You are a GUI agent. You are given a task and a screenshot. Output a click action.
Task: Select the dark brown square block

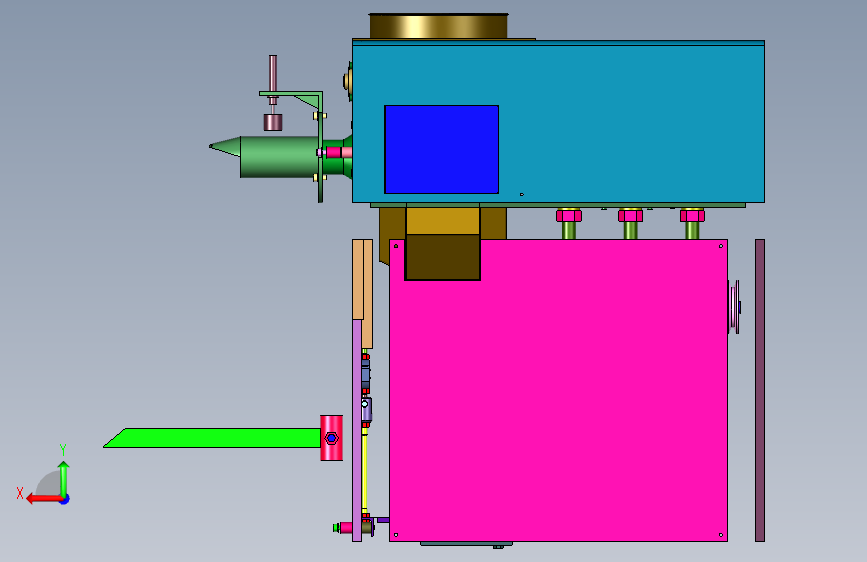coord(442,257)
